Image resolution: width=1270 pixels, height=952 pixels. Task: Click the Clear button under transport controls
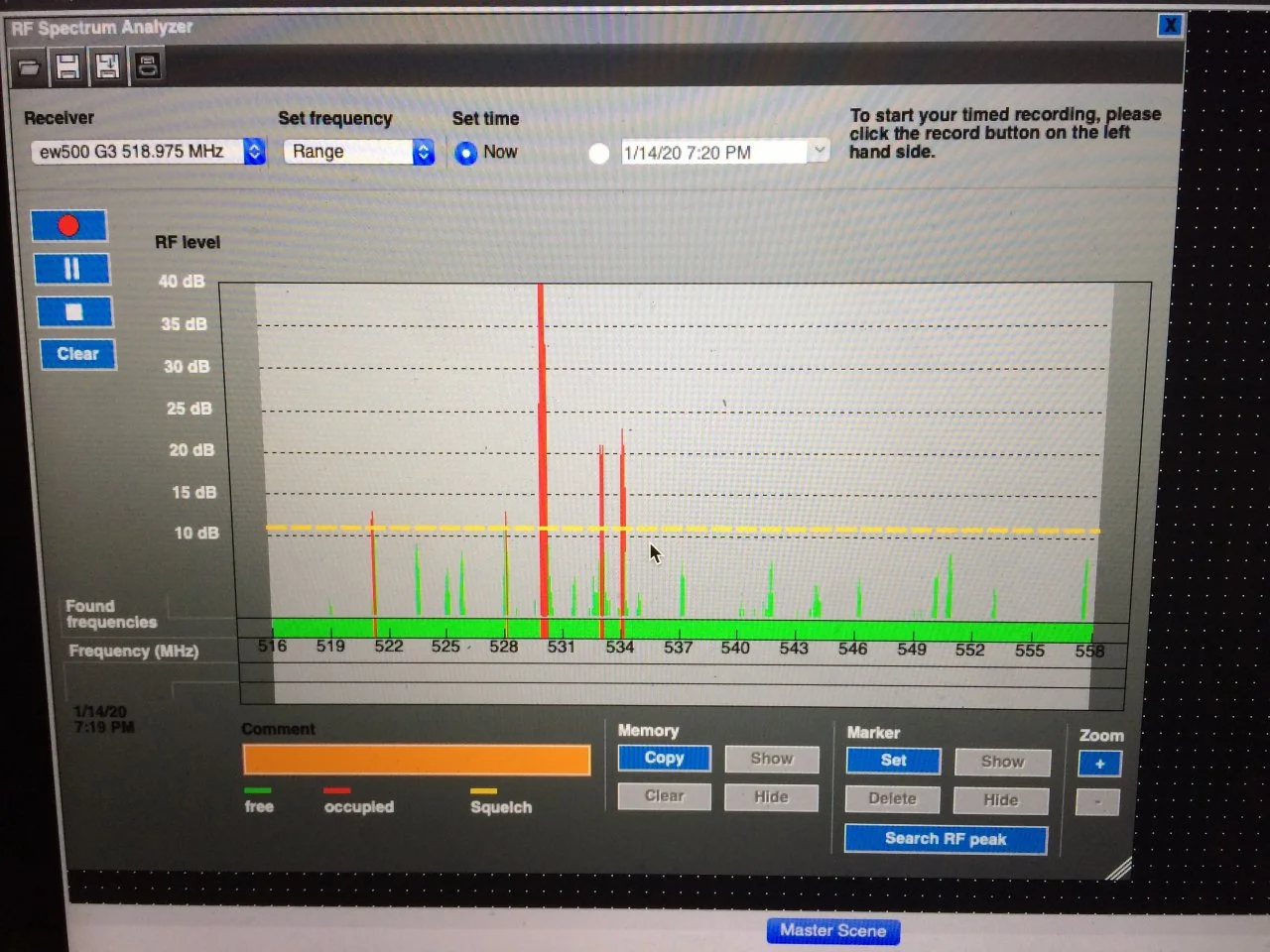click(77, 354)
